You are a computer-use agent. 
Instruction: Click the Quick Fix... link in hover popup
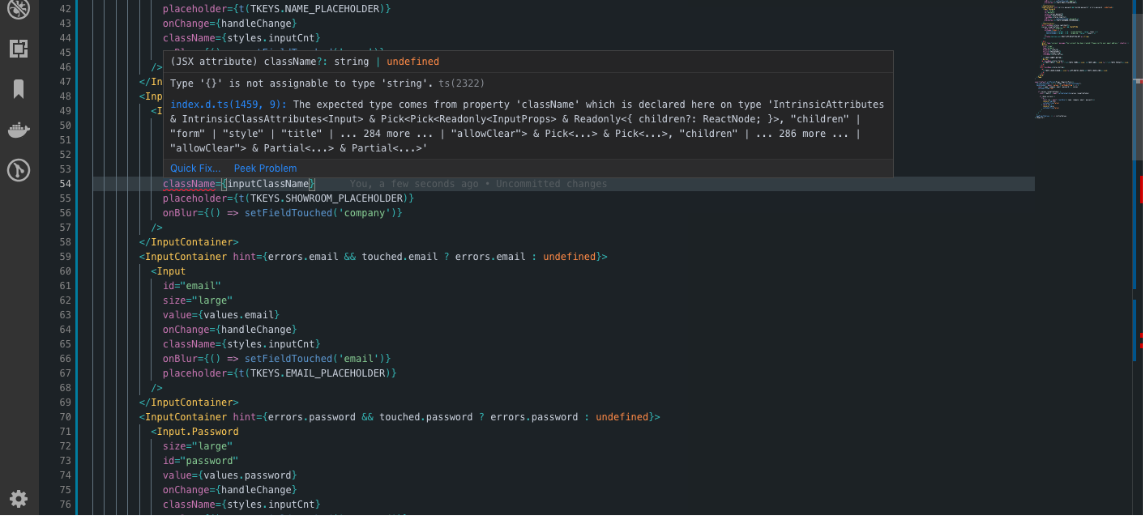[195, 168]
